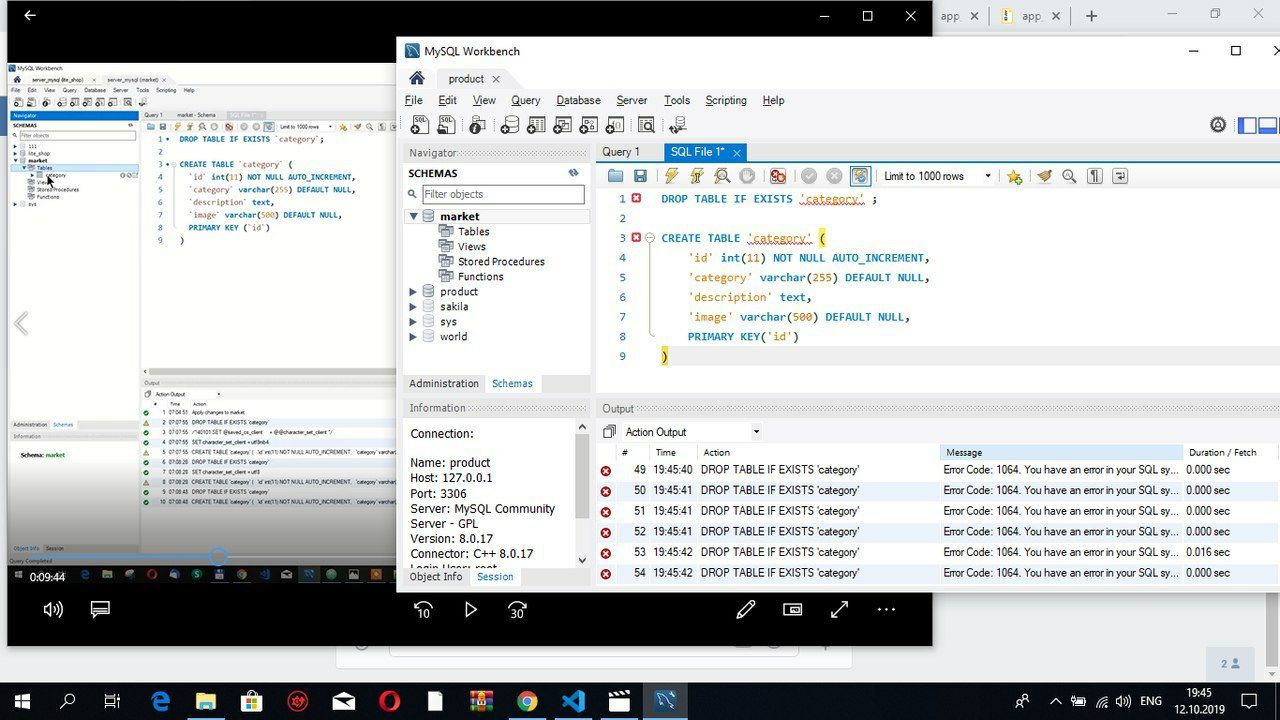Refresh schemas list icon
Image resolution: width=1280 pixels, height=720 pixels.
pos(574,173)
